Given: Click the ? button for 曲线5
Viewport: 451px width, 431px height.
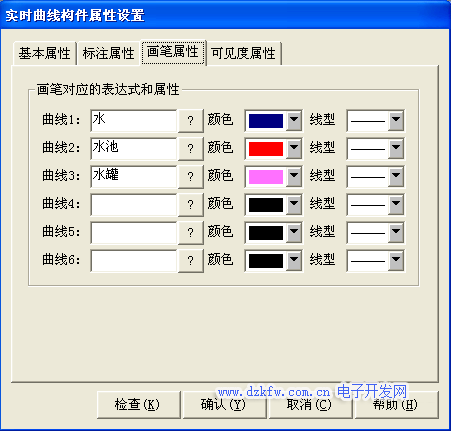Looking at the screenshot, I should click(x=191, y=232).
